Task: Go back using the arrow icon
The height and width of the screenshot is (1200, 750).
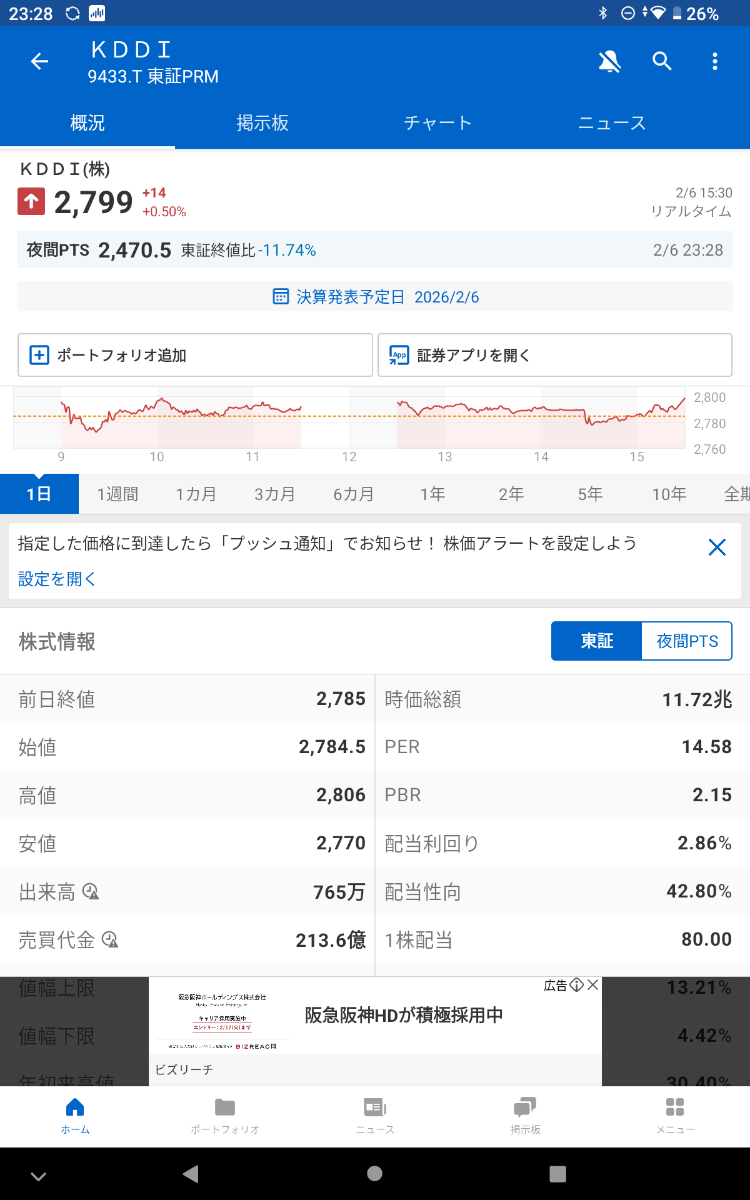Action: click(38, 61)
